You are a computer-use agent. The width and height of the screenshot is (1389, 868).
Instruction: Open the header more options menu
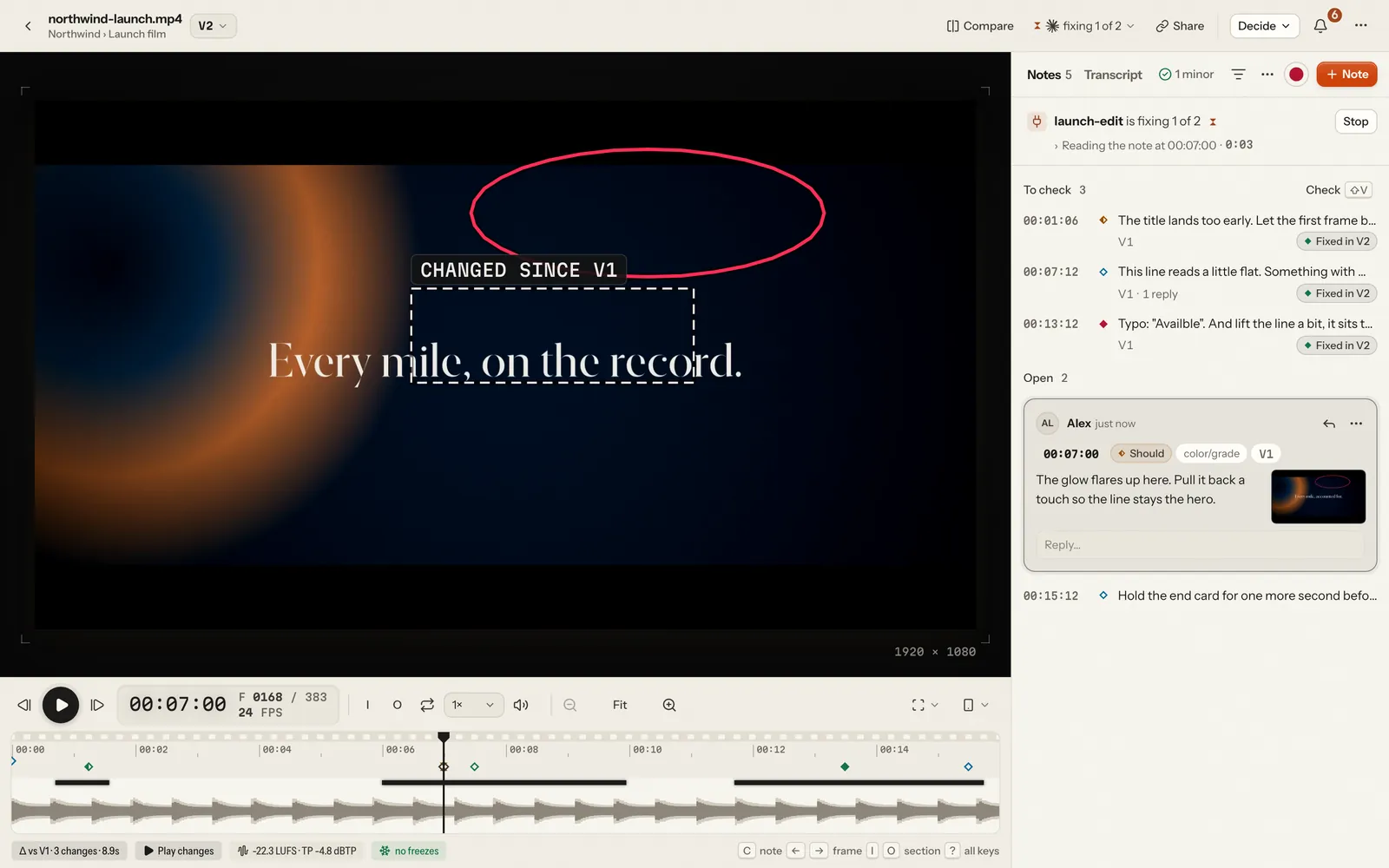pos(1360,26)
